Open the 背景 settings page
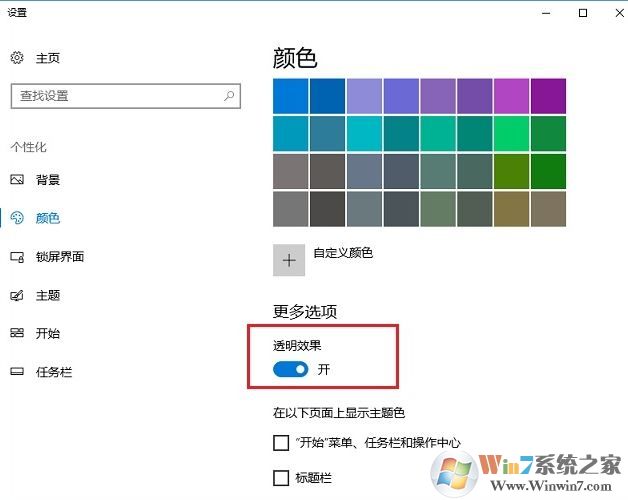The width and height of the screenshot is (628, 500). click(48, 180)
